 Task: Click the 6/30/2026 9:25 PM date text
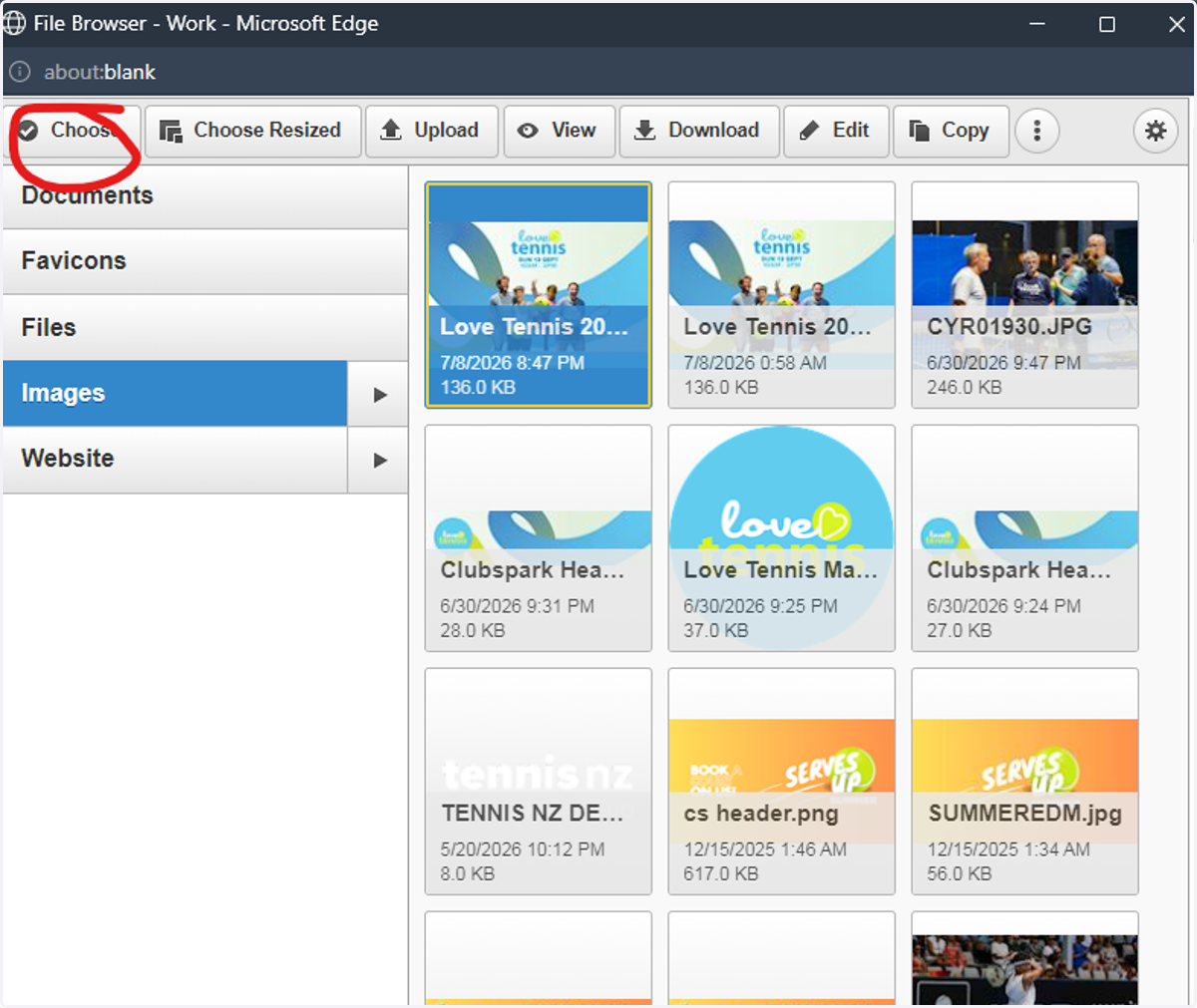pos(761,606)
